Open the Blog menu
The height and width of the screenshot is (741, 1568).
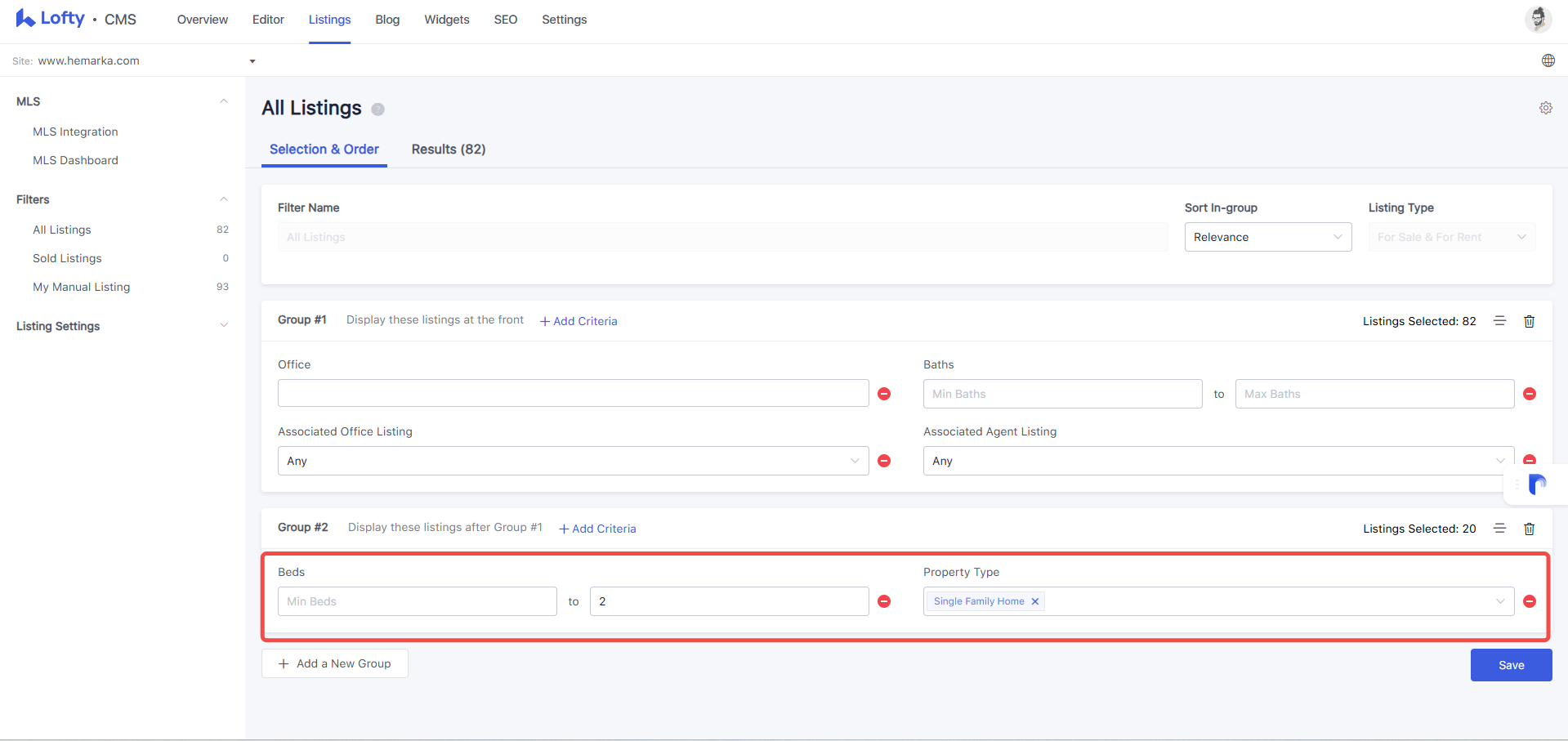387,20
